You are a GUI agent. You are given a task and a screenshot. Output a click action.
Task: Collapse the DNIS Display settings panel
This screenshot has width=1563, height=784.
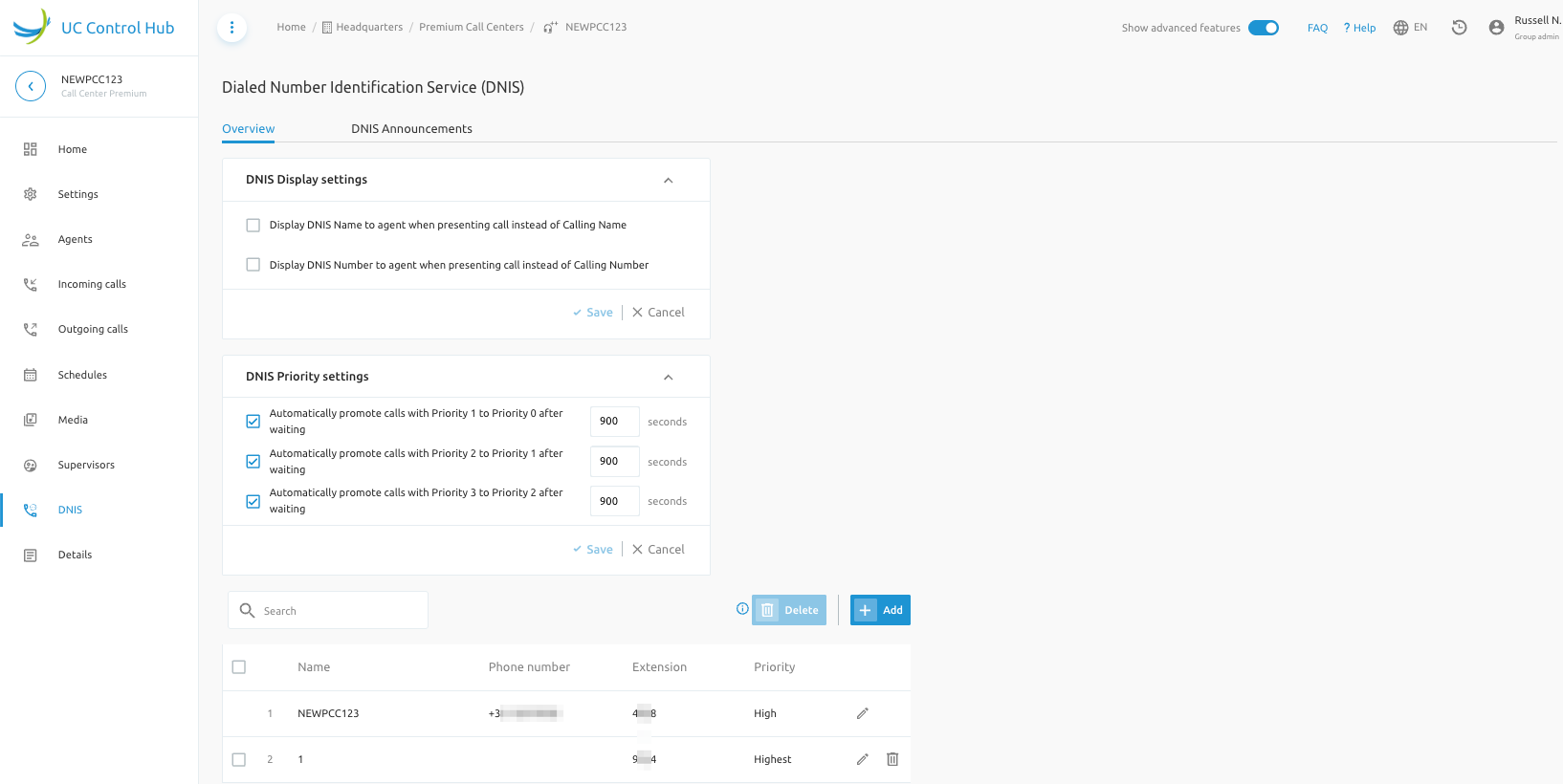tap(668, 181)
